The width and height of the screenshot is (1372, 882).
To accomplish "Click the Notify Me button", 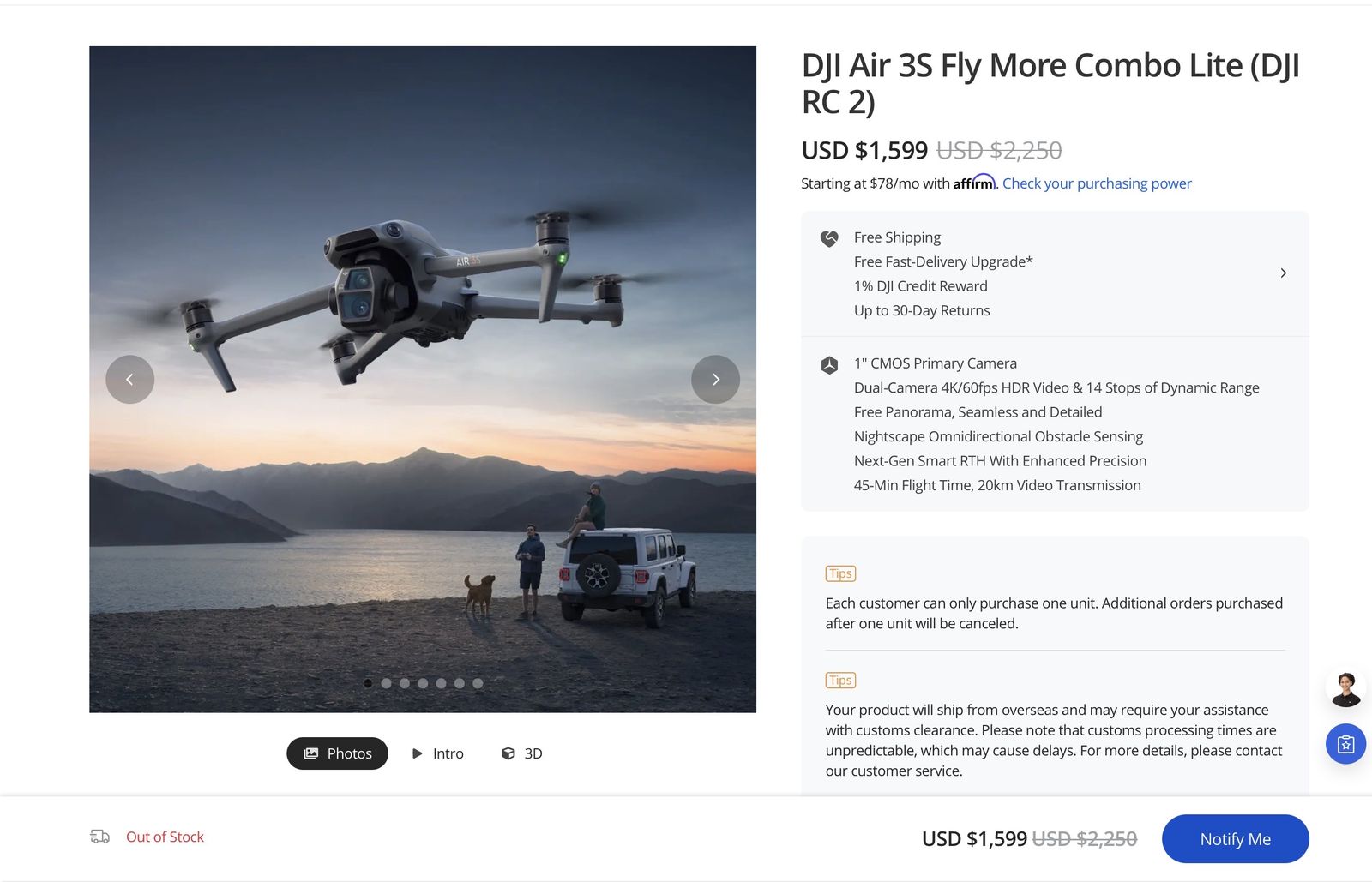I will [1235, 839].
